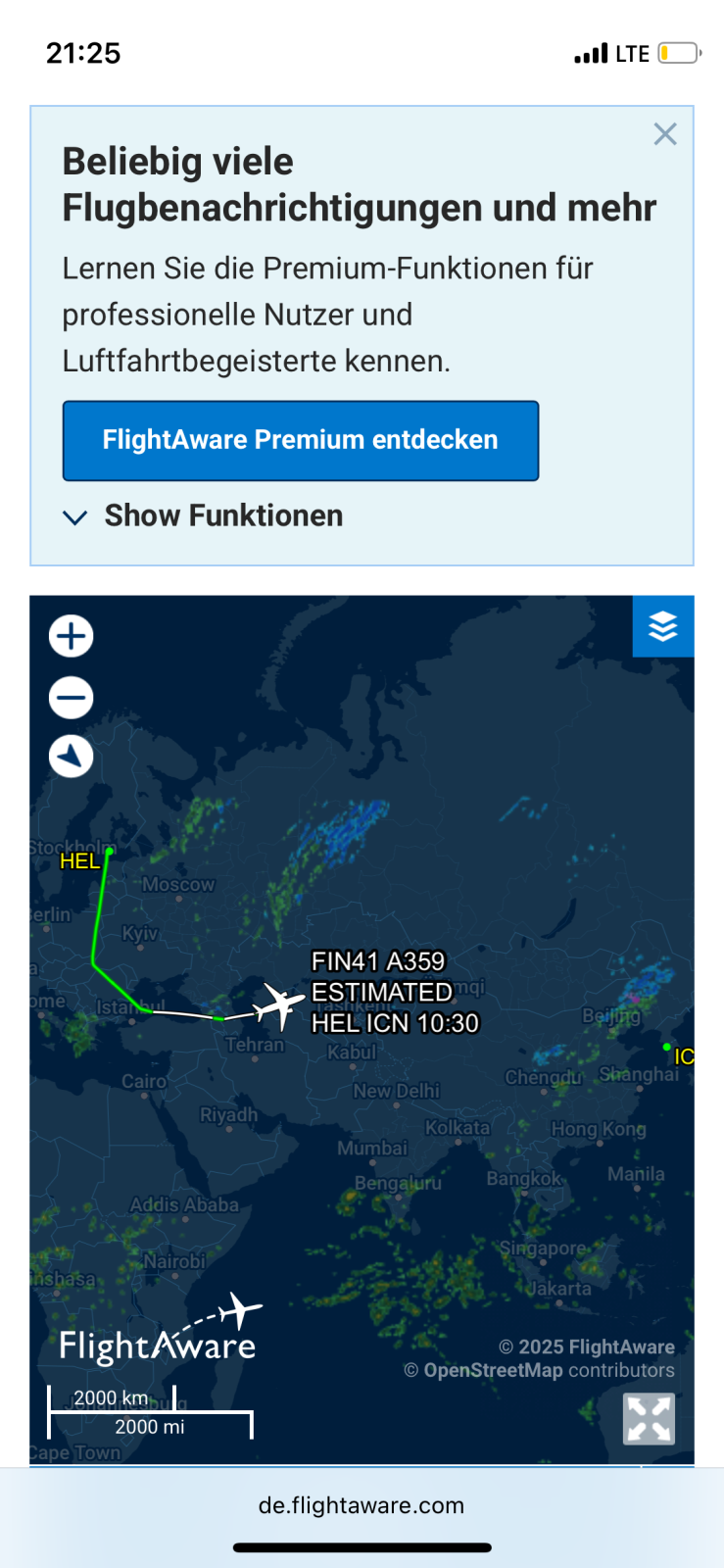This screenshot has height=1568, width=724.
Task: Click the FIN41 A359 flight label
Action: point(378,961)
